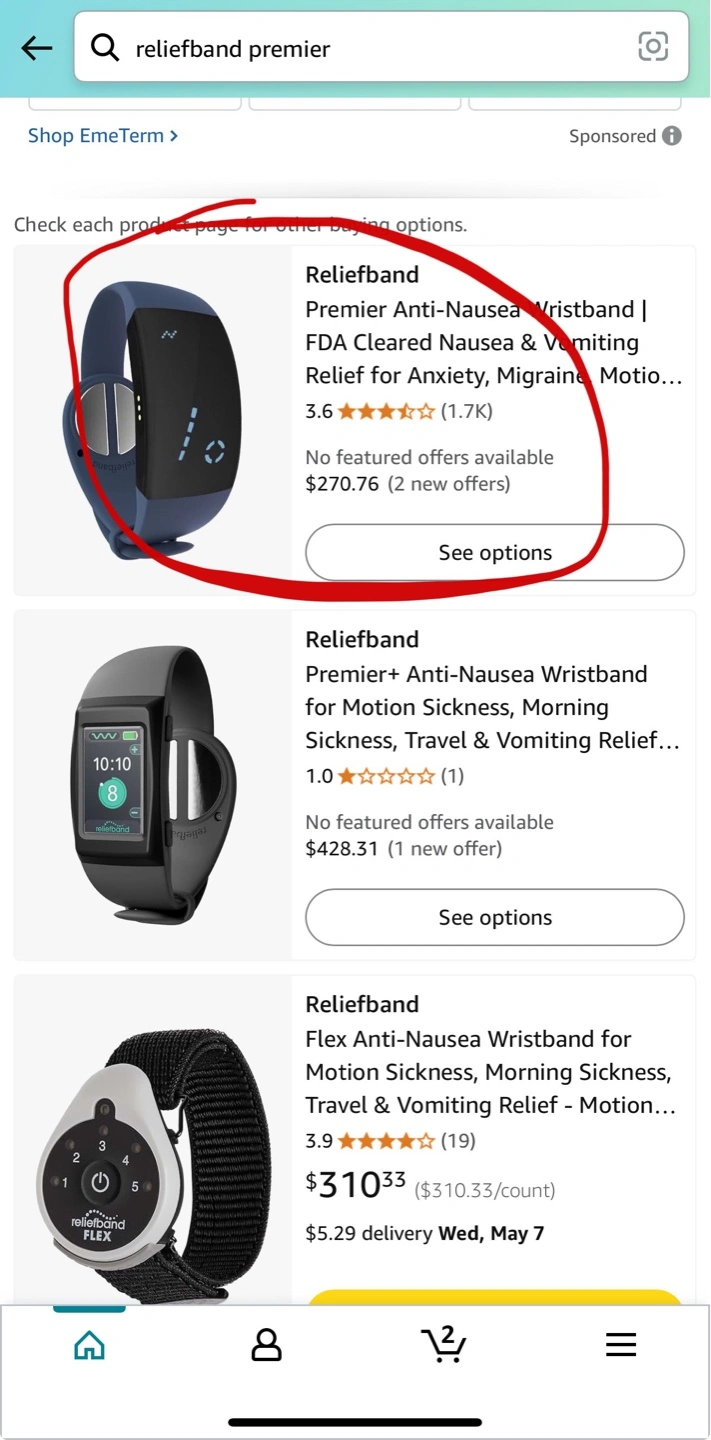Viewport: 711px width, 1440px height.
Task: Click the 'reliefband premier' search field
Action: (381, 47)
